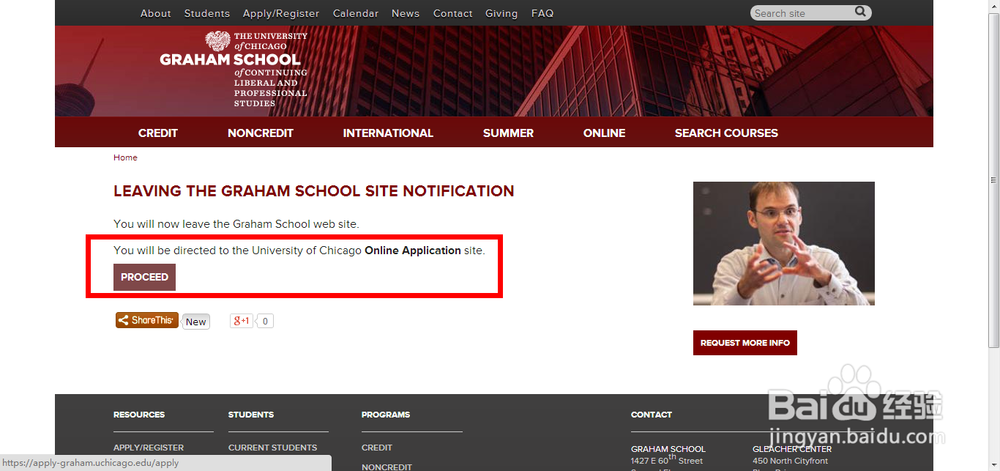
Task: Click the STUDENTS footer heading
Action: (251, 414)
